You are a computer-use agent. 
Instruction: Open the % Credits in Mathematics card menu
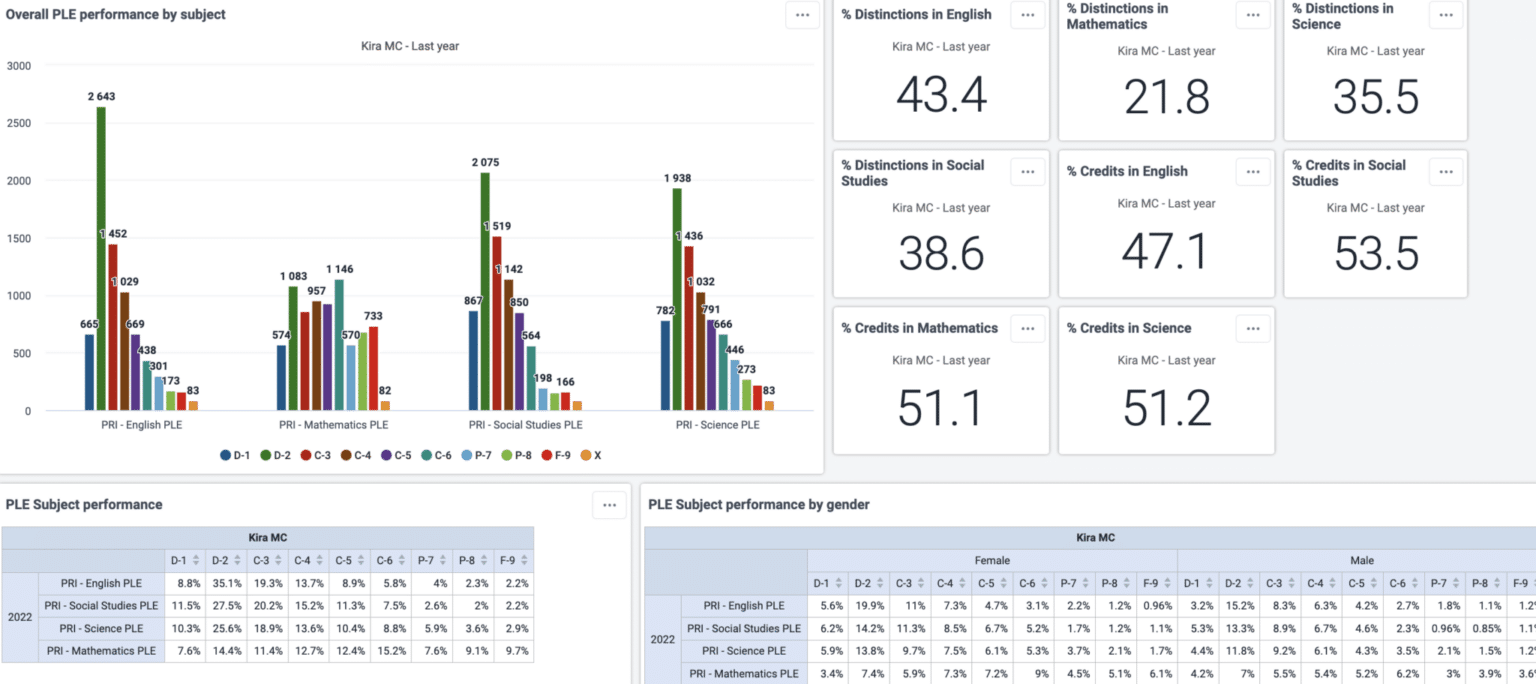pos(1027,328)
